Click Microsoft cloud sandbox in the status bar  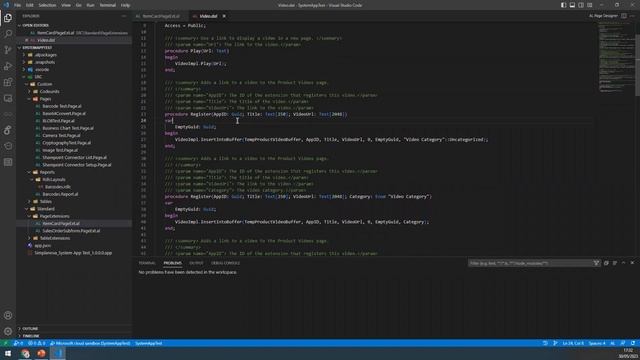(x=90, y=343)
